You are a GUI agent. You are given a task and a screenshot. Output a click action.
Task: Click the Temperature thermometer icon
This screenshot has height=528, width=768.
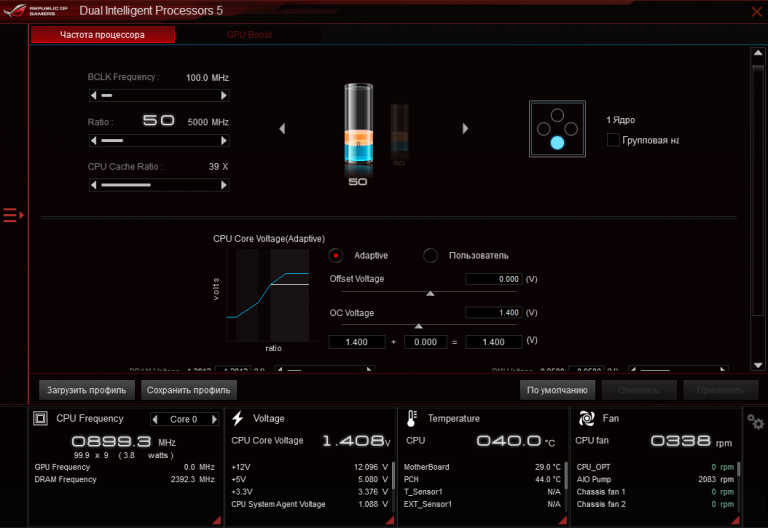tap(411, 419)
